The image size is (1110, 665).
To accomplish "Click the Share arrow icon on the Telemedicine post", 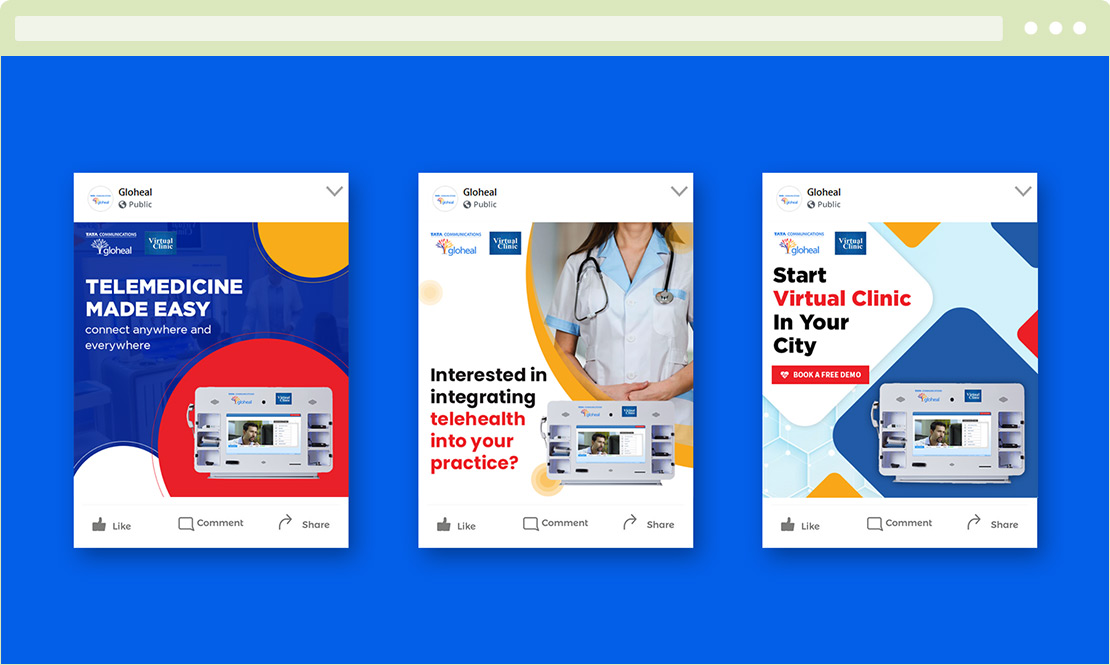I will [x=285, y=522].
